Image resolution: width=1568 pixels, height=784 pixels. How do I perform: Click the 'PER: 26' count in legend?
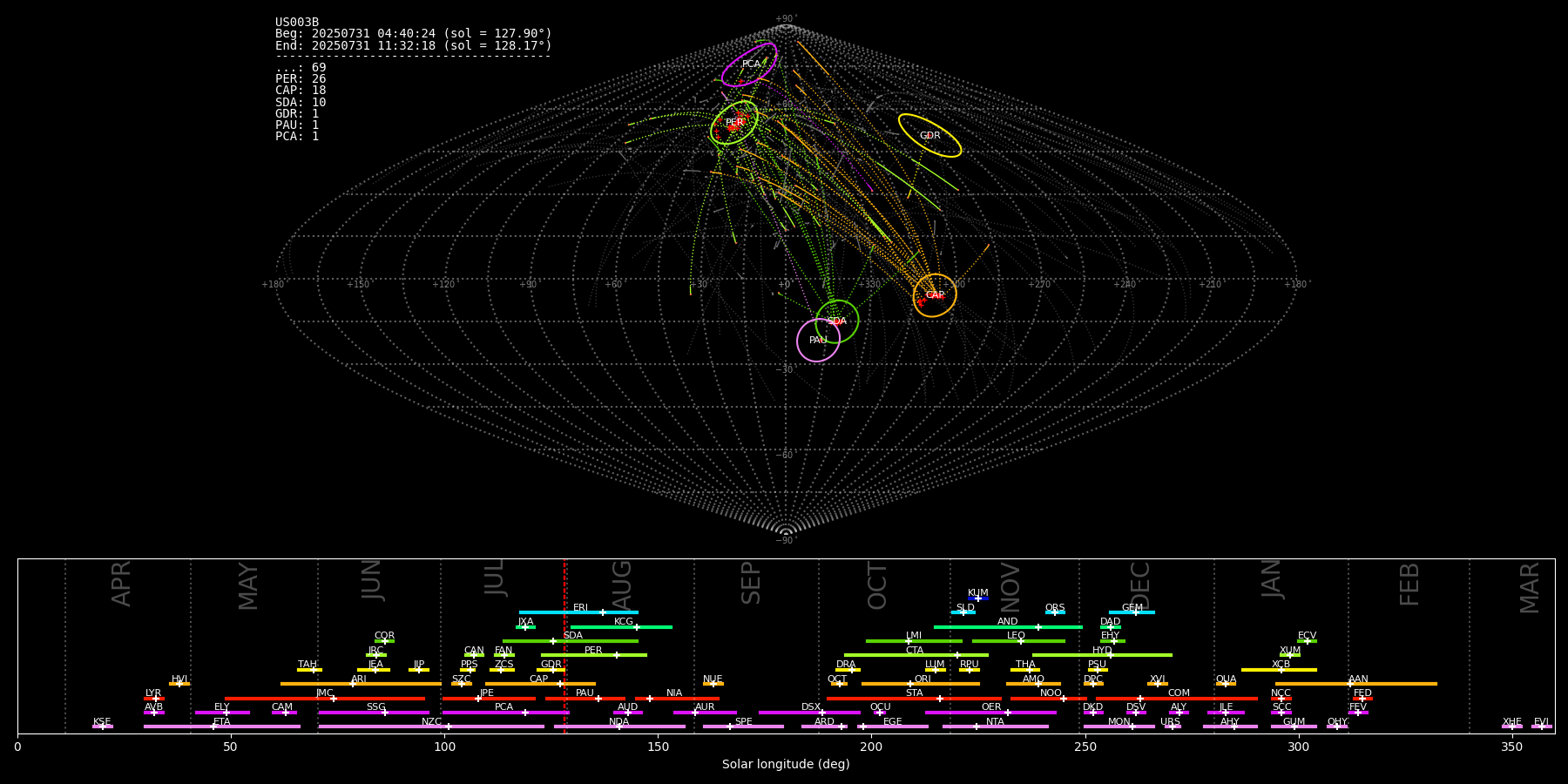click(x=301, y=79)
